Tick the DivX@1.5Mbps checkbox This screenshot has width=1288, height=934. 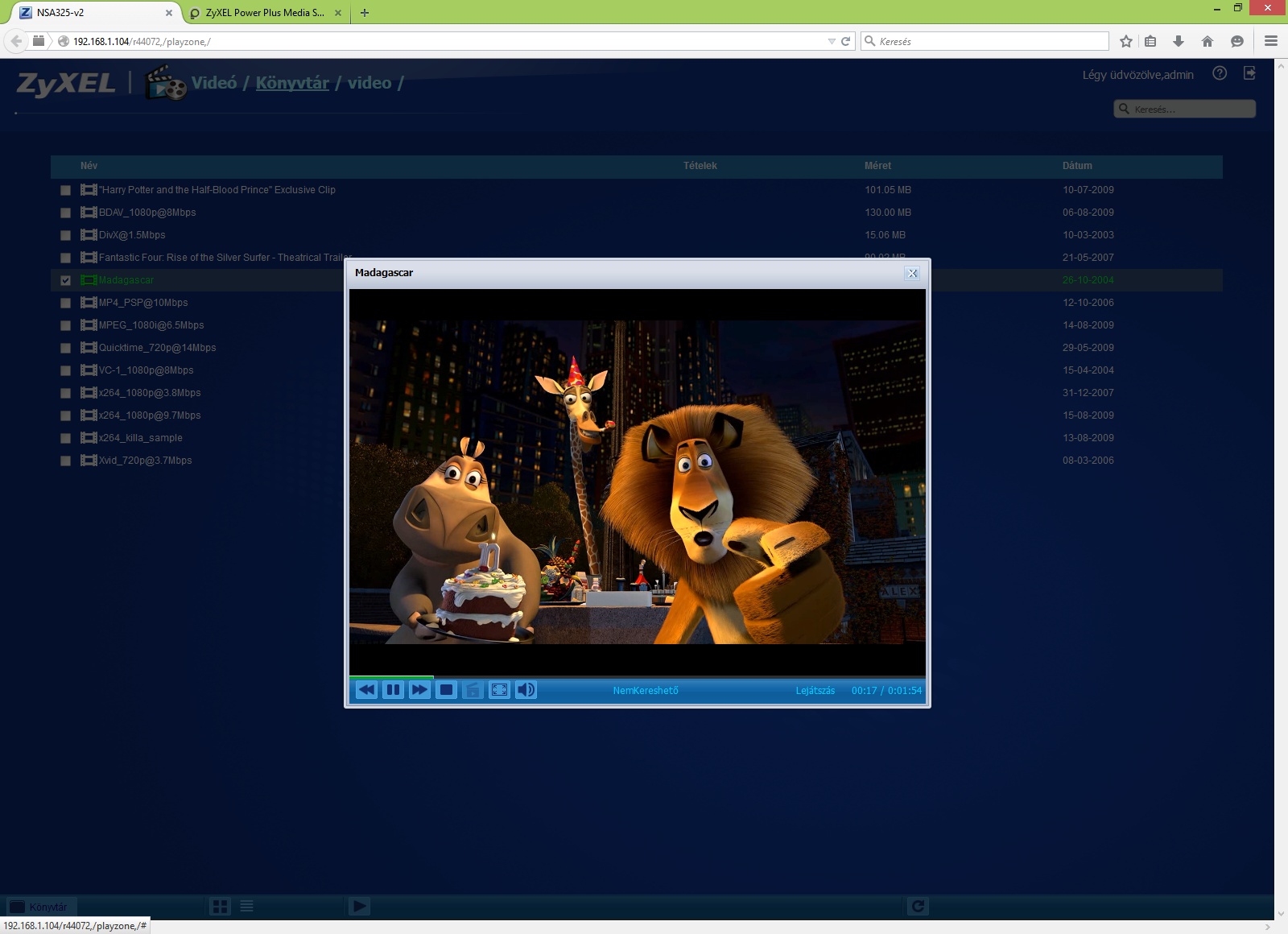point(65,236)
